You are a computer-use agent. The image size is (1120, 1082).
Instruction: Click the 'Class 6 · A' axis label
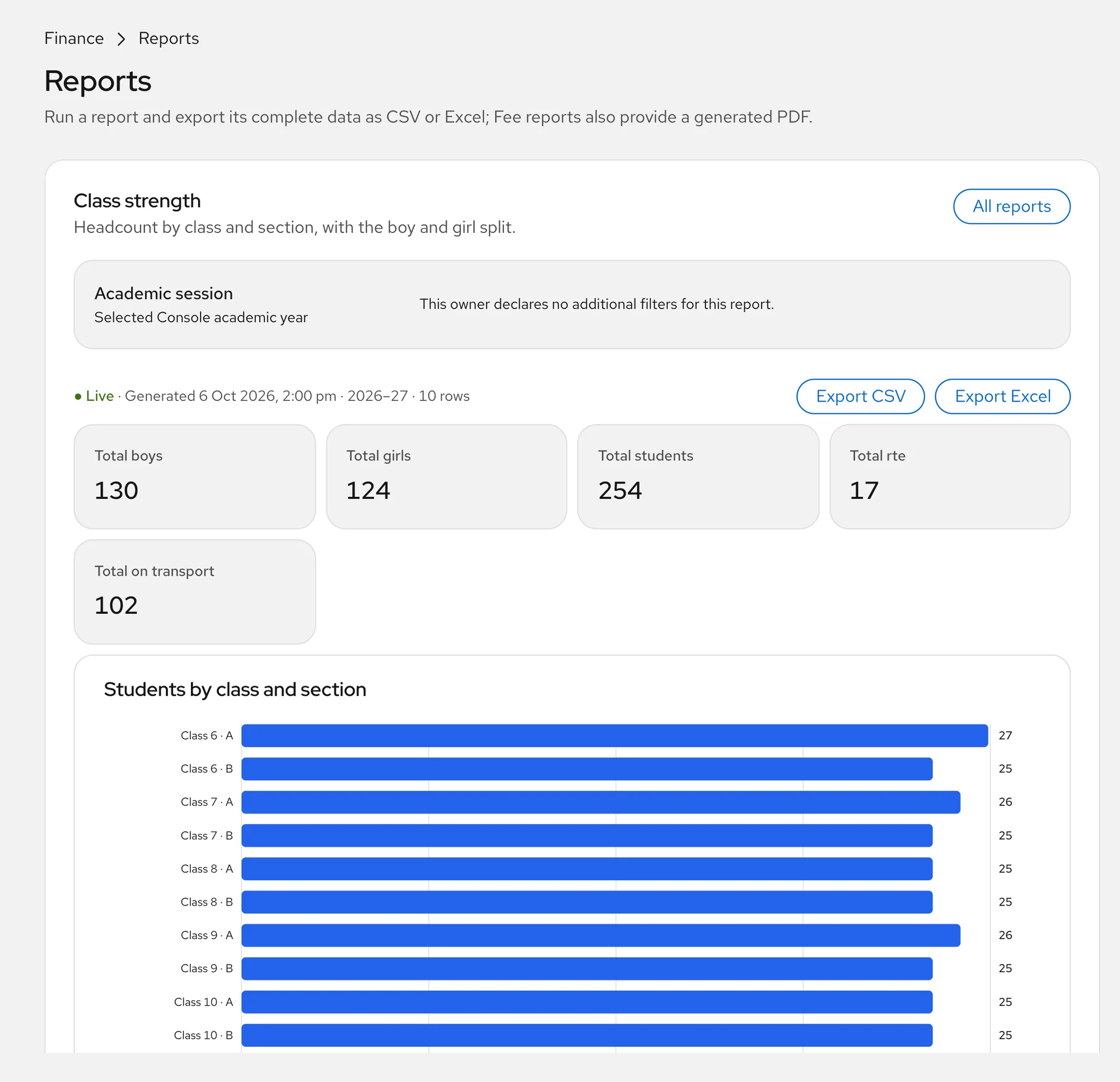tap(207, 736)
